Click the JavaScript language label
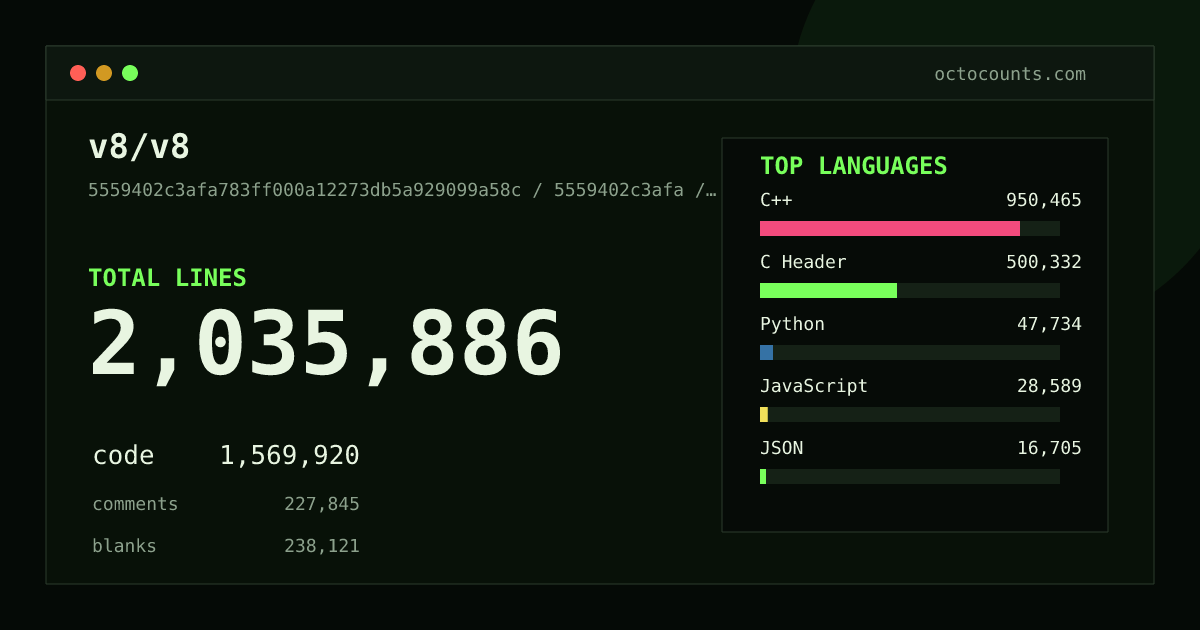Viewport: 1200px width, 630px height. point(814,386)
